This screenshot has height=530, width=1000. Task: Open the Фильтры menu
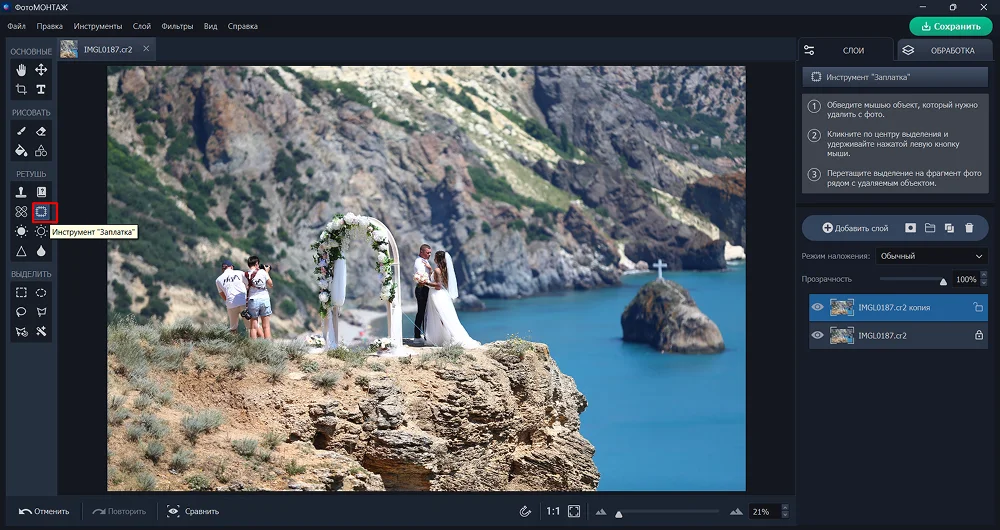click(x=177, y=26)
